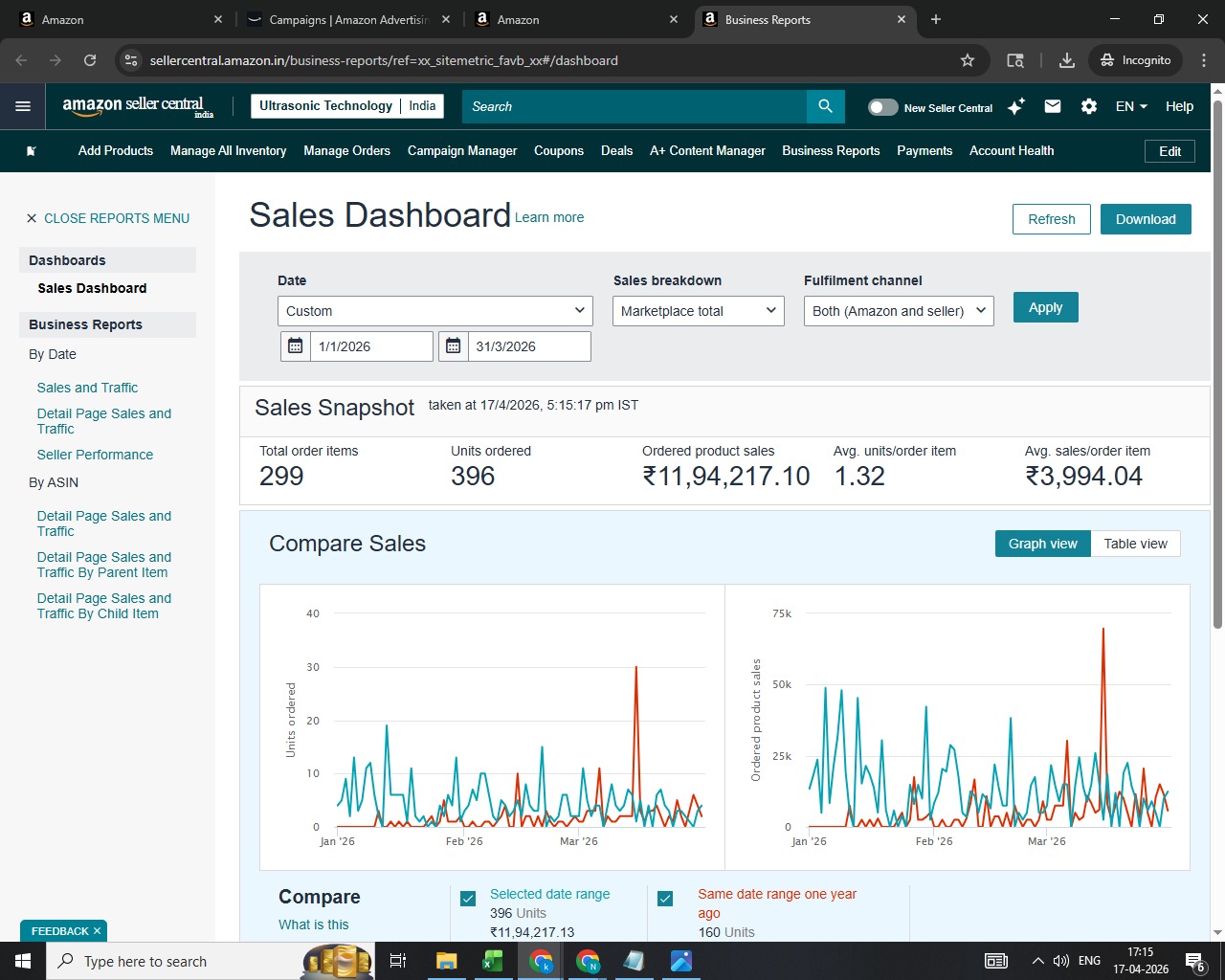Open the Sales and Traffic report link
The height and width of the screenshot is (980, 1225).
pos(87,388)
